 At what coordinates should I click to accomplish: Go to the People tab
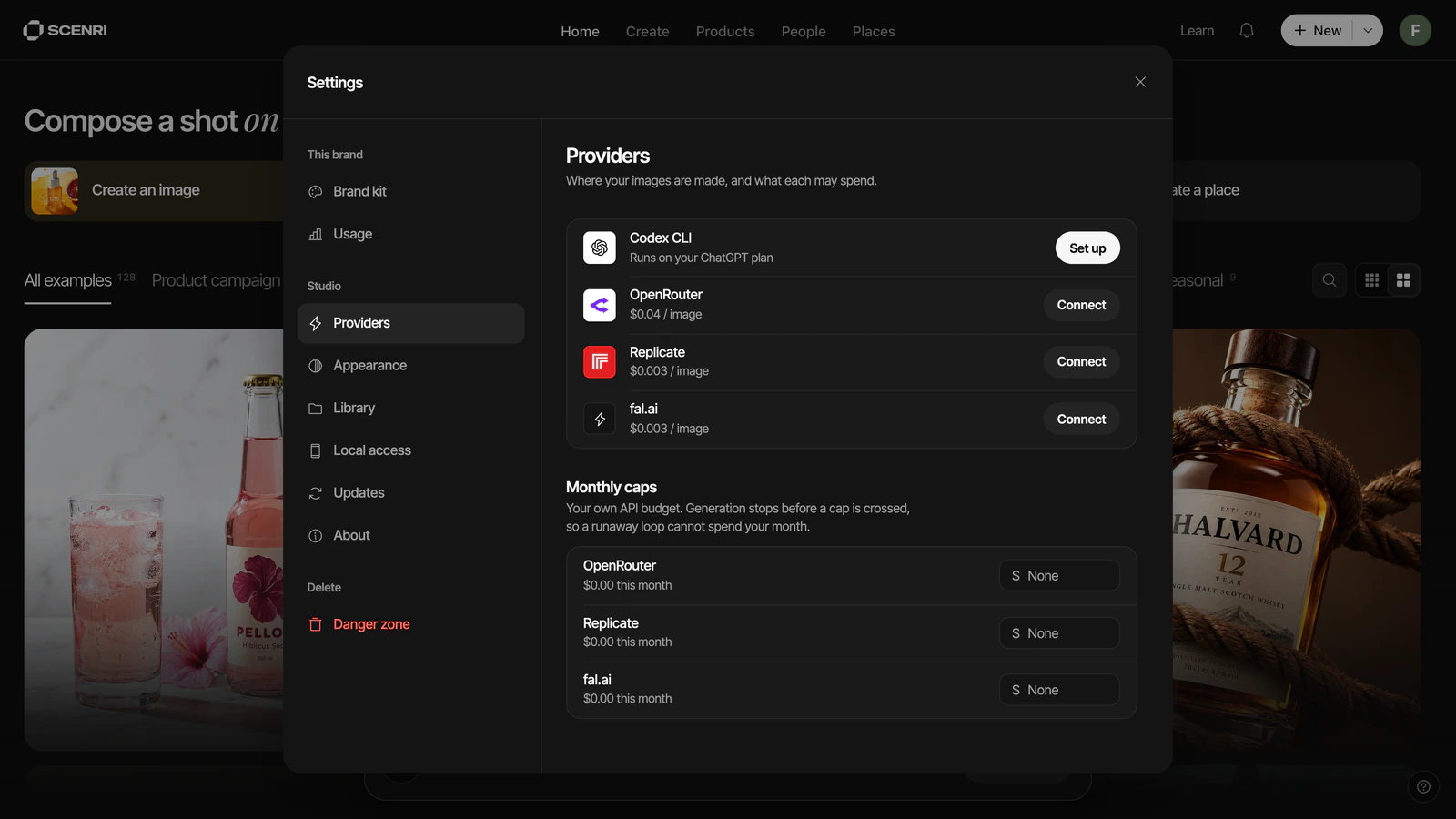804,31
